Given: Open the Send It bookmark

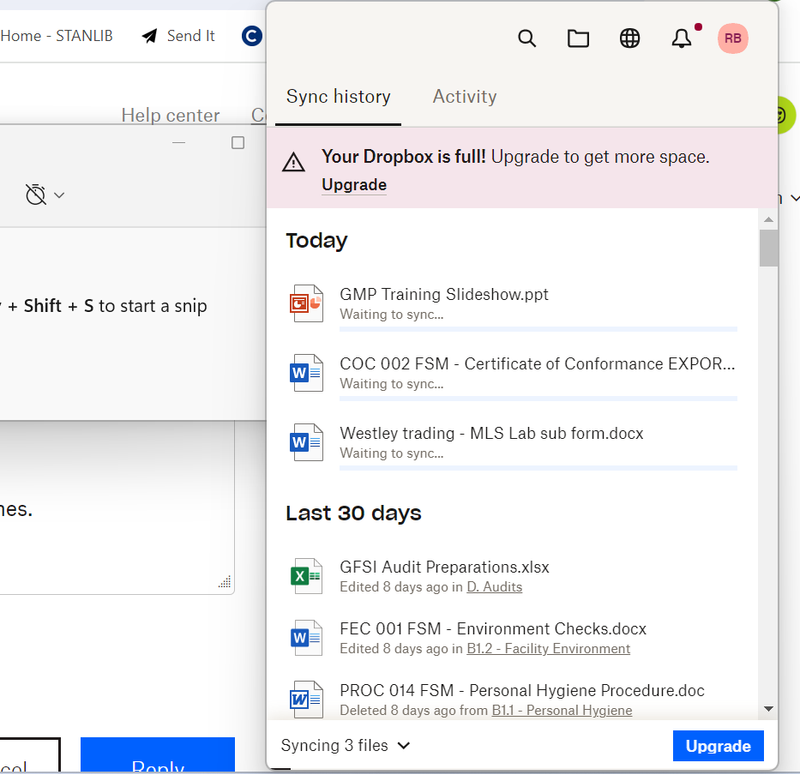Looking at the screenshot, I should tap(178, 36).
